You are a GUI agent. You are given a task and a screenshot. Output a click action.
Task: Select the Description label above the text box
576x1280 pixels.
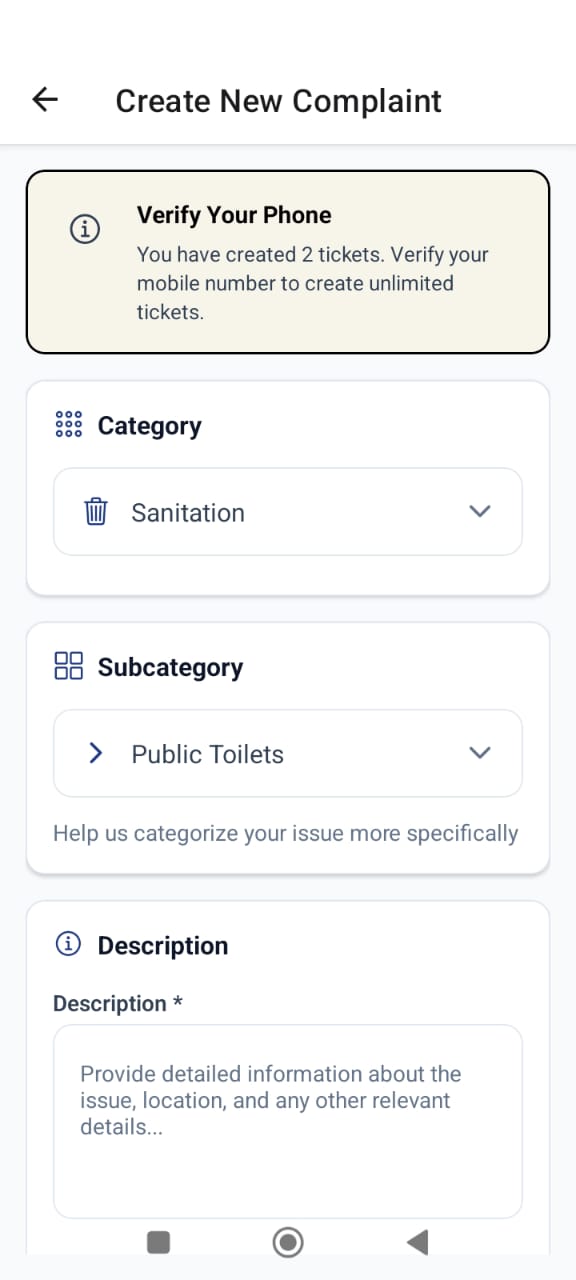coord(117,1003)
